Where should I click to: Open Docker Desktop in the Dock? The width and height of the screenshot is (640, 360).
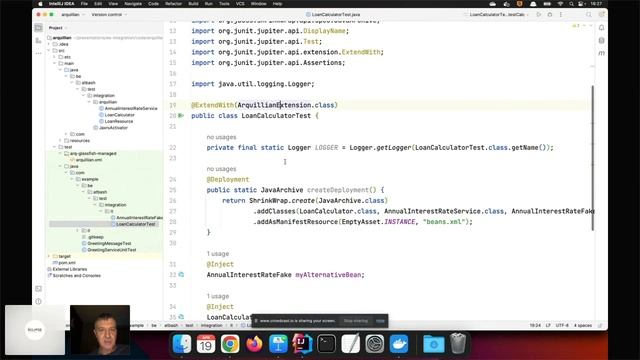tap(399, 344)
